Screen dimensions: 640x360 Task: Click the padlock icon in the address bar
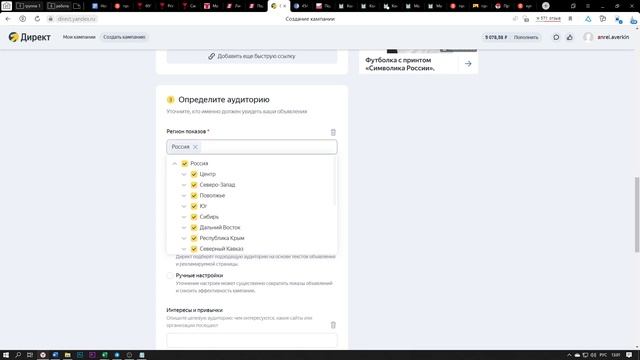(x=51, y=19)
